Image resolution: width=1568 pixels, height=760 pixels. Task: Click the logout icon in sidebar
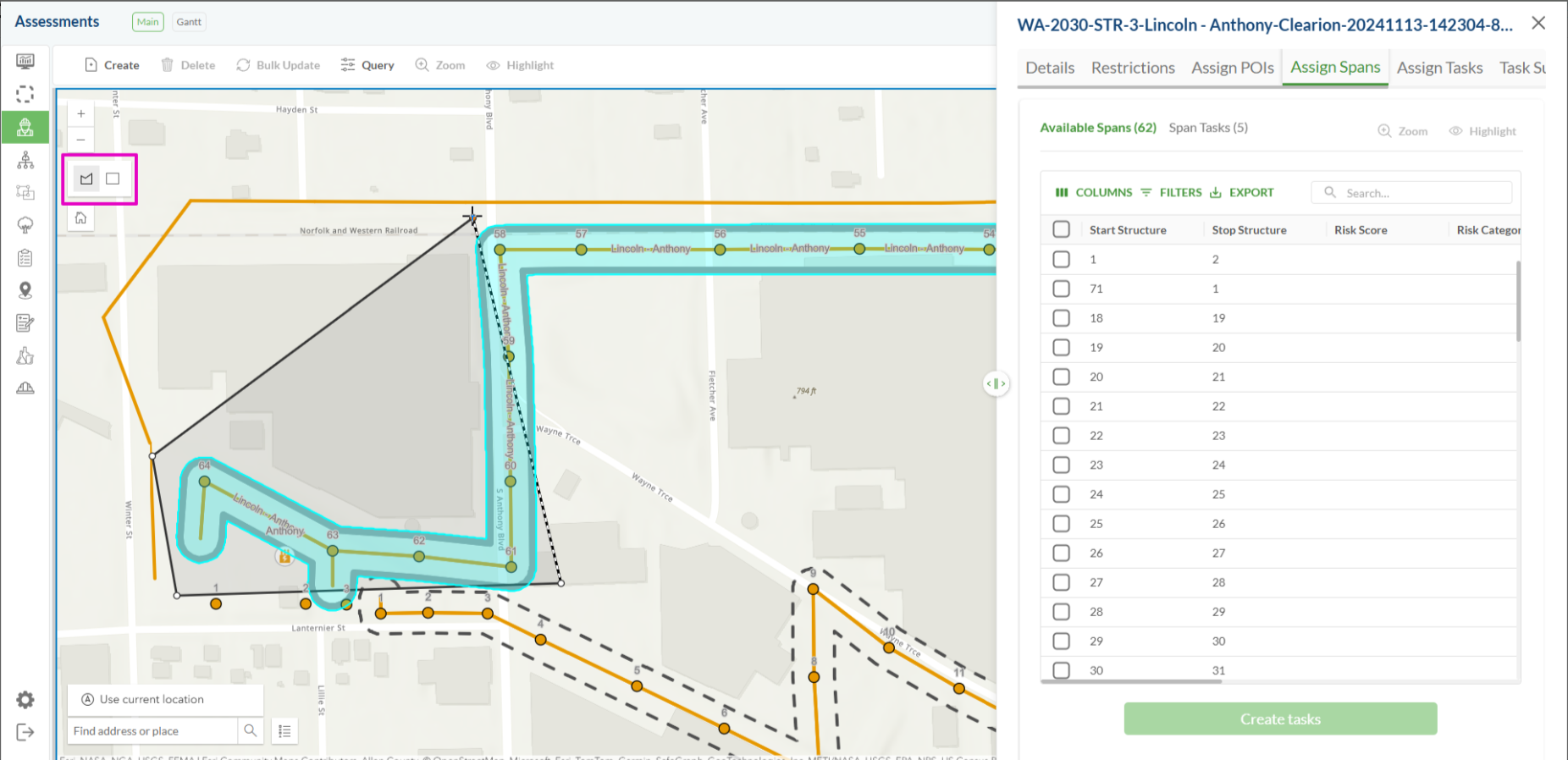tap(25, 732)
